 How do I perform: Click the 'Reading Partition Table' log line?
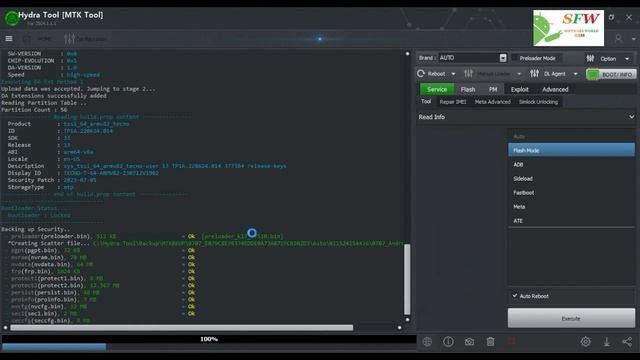(x=44, y=103)
